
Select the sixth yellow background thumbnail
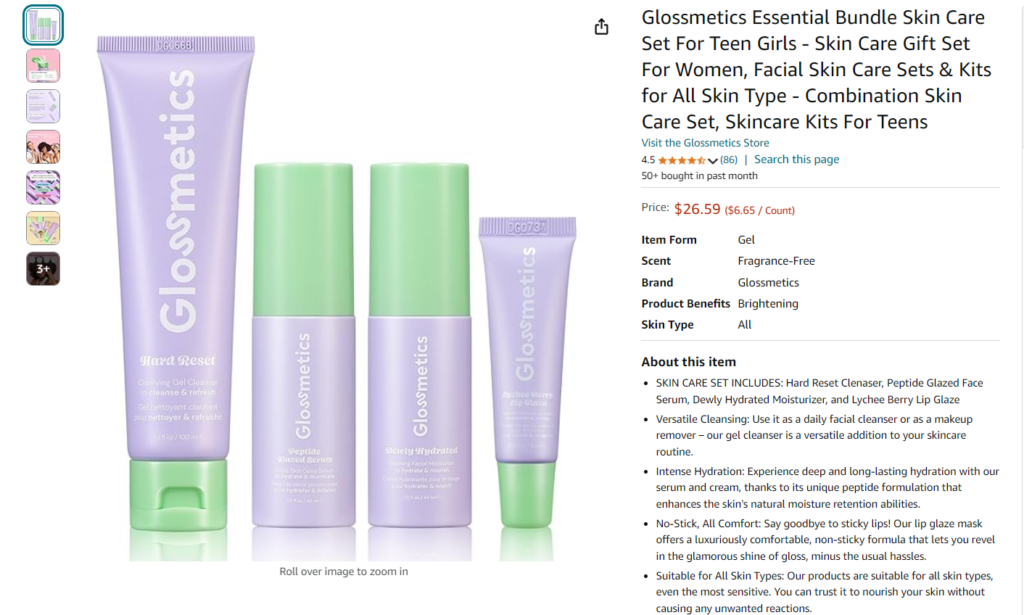43,228
